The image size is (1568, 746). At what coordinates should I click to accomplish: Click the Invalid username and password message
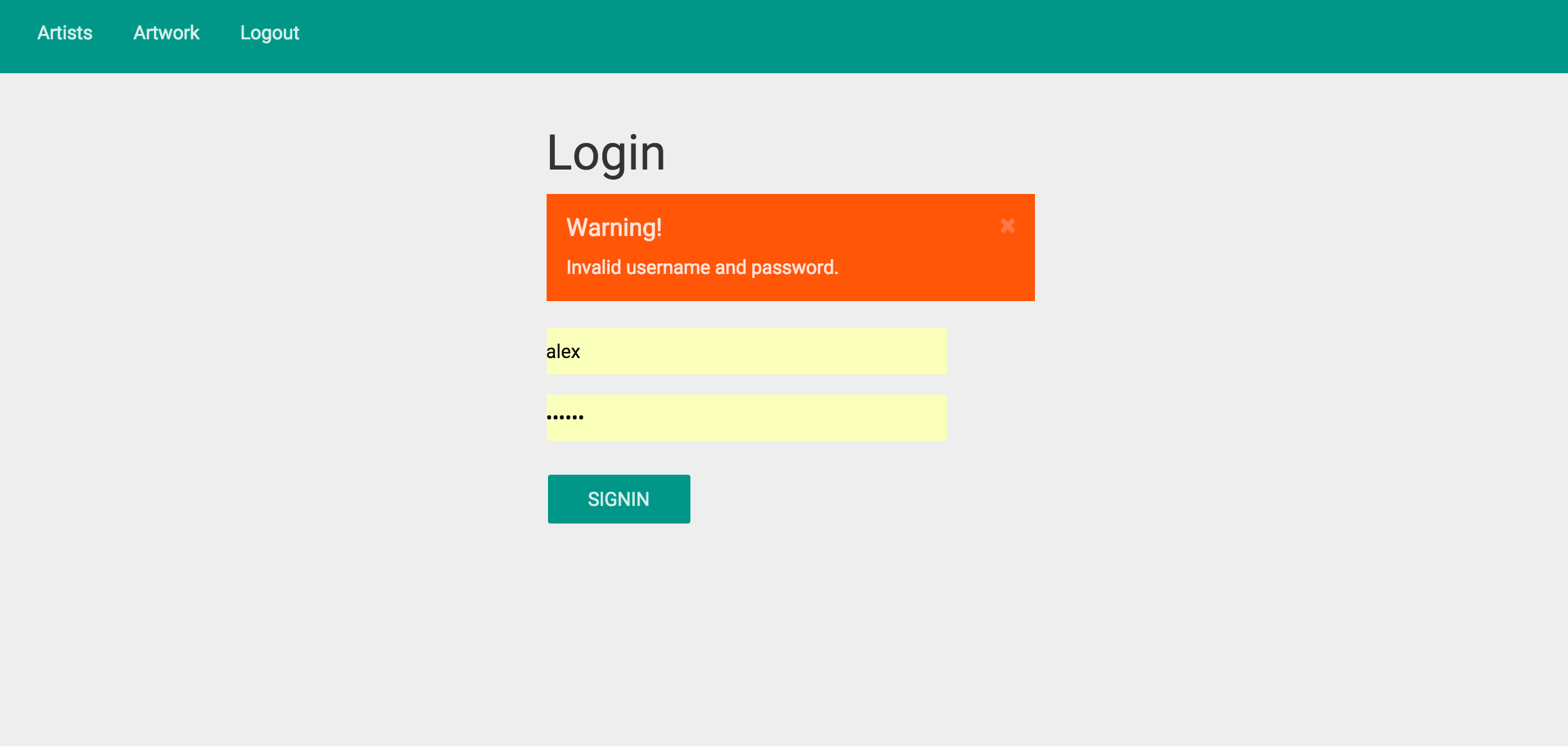click(x=702, y=267)
